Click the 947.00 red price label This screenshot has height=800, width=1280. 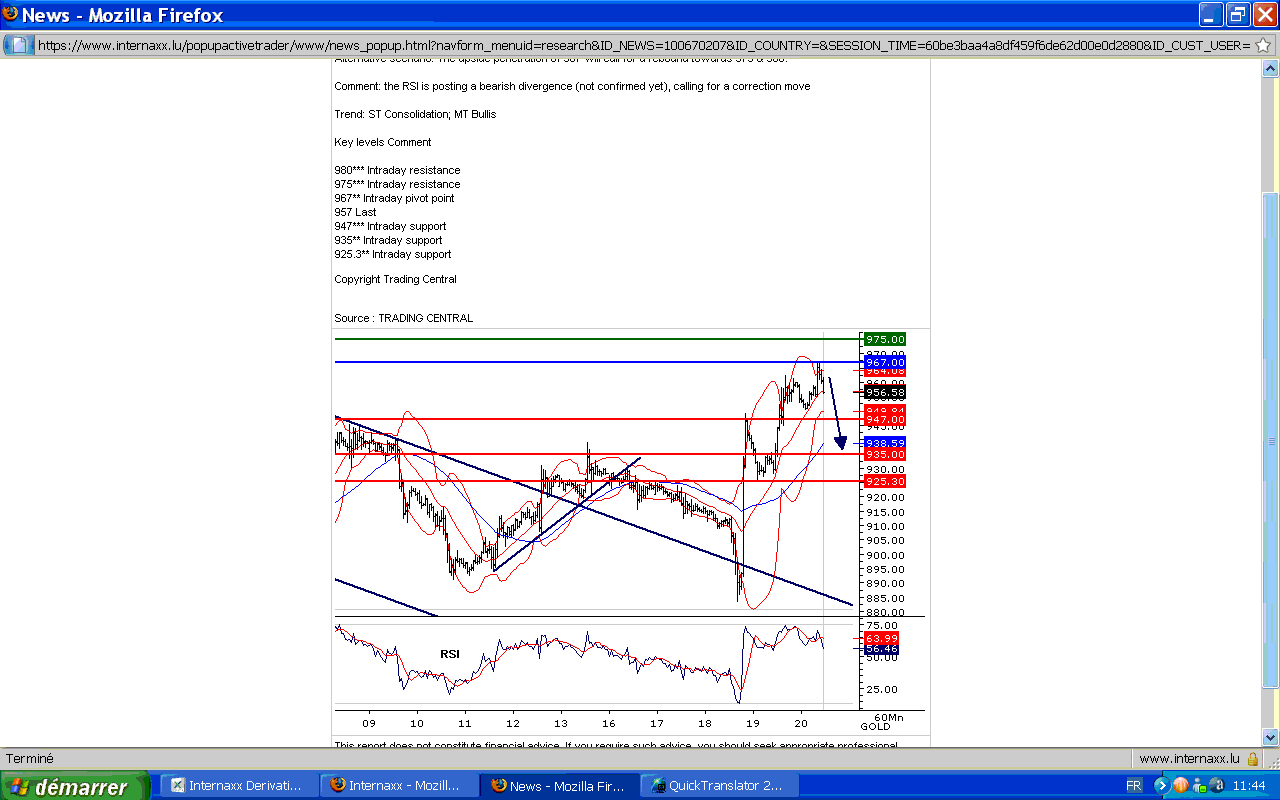coord(885,421)
